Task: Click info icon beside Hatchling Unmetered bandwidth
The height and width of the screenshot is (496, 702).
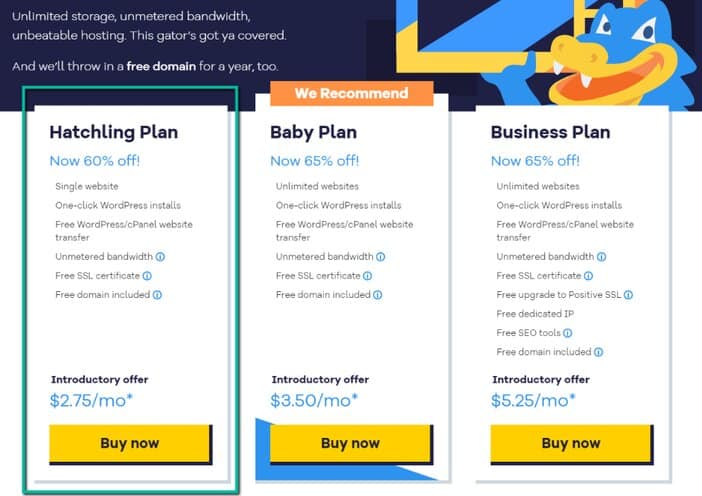Action: 160,257
